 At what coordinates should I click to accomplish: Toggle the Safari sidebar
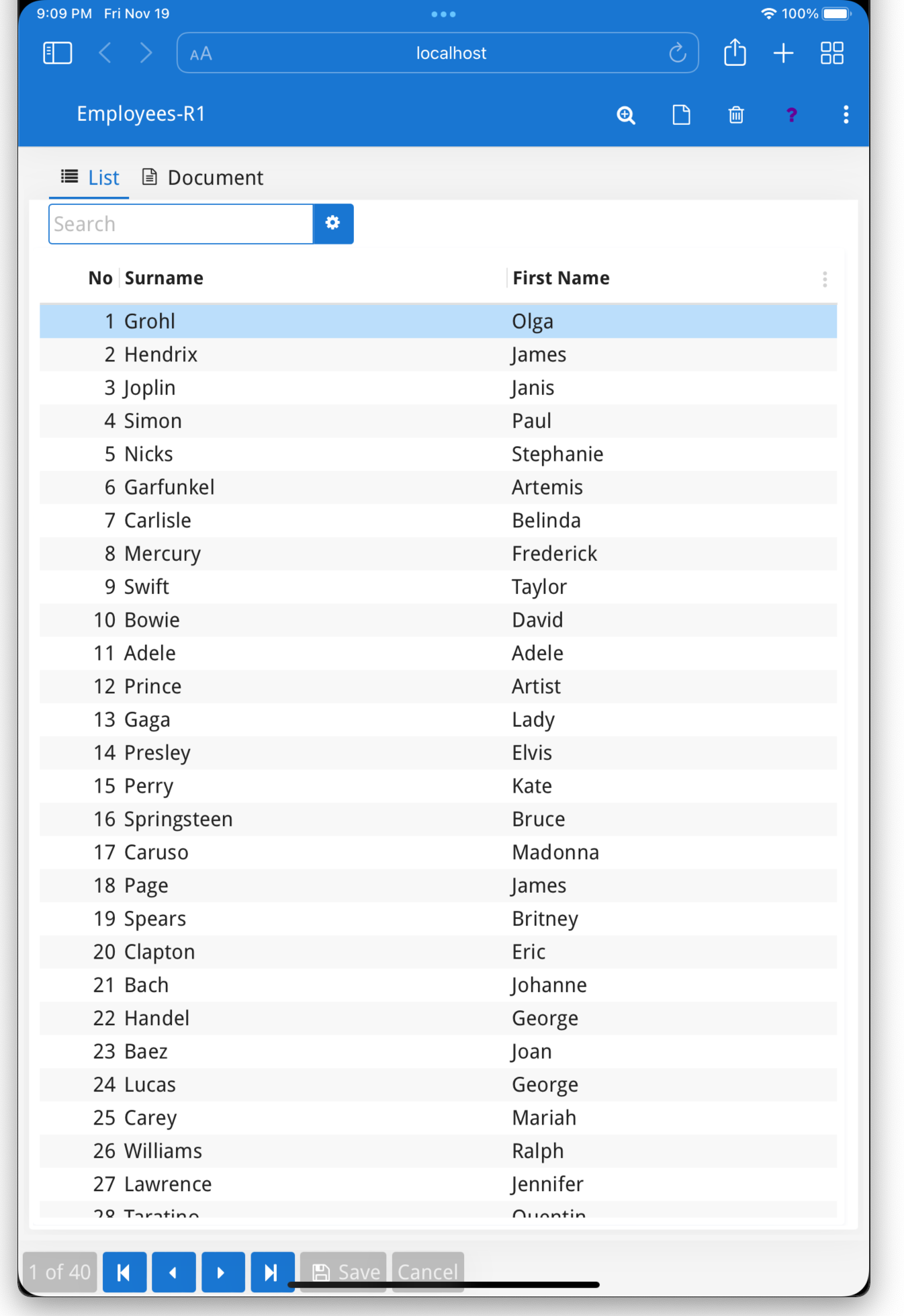point(57,52)
